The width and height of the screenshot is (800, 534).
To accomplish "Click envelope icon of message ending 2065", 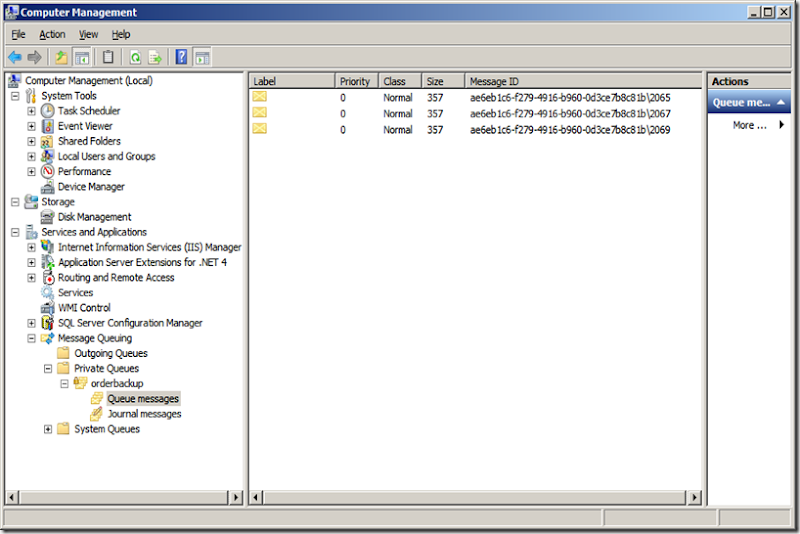I will tap(260, 96).
